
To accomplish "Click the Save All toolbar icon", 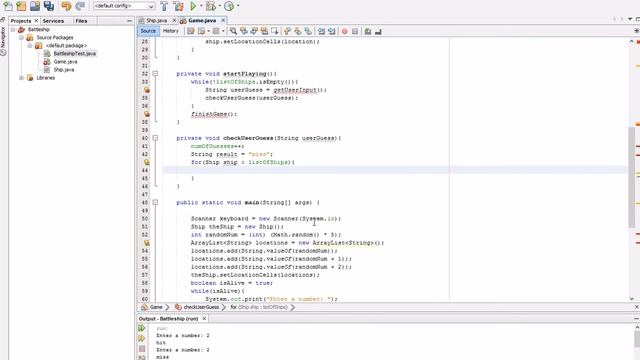I will pos(49,6).
